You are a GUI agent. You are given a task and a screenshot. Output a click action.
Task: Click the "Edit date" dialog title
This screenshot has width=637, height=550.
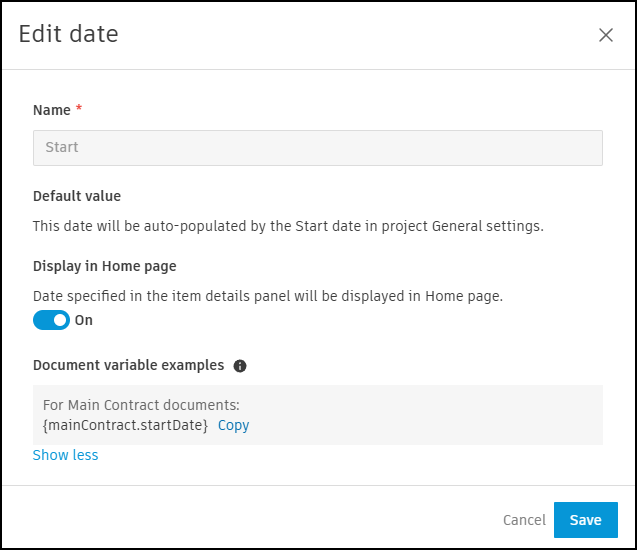(69, 34)
